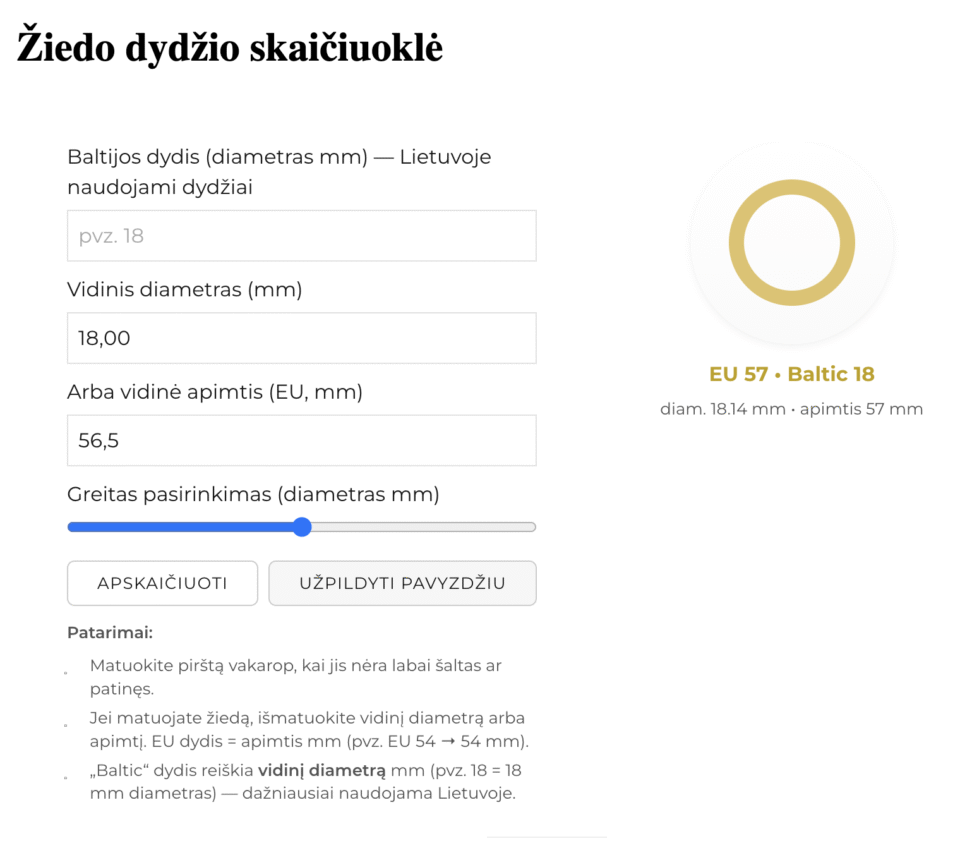Select the EU 57 • Baltic 18 result label
Viewport: 960px width, 848px height.
(x=791, y=375)
